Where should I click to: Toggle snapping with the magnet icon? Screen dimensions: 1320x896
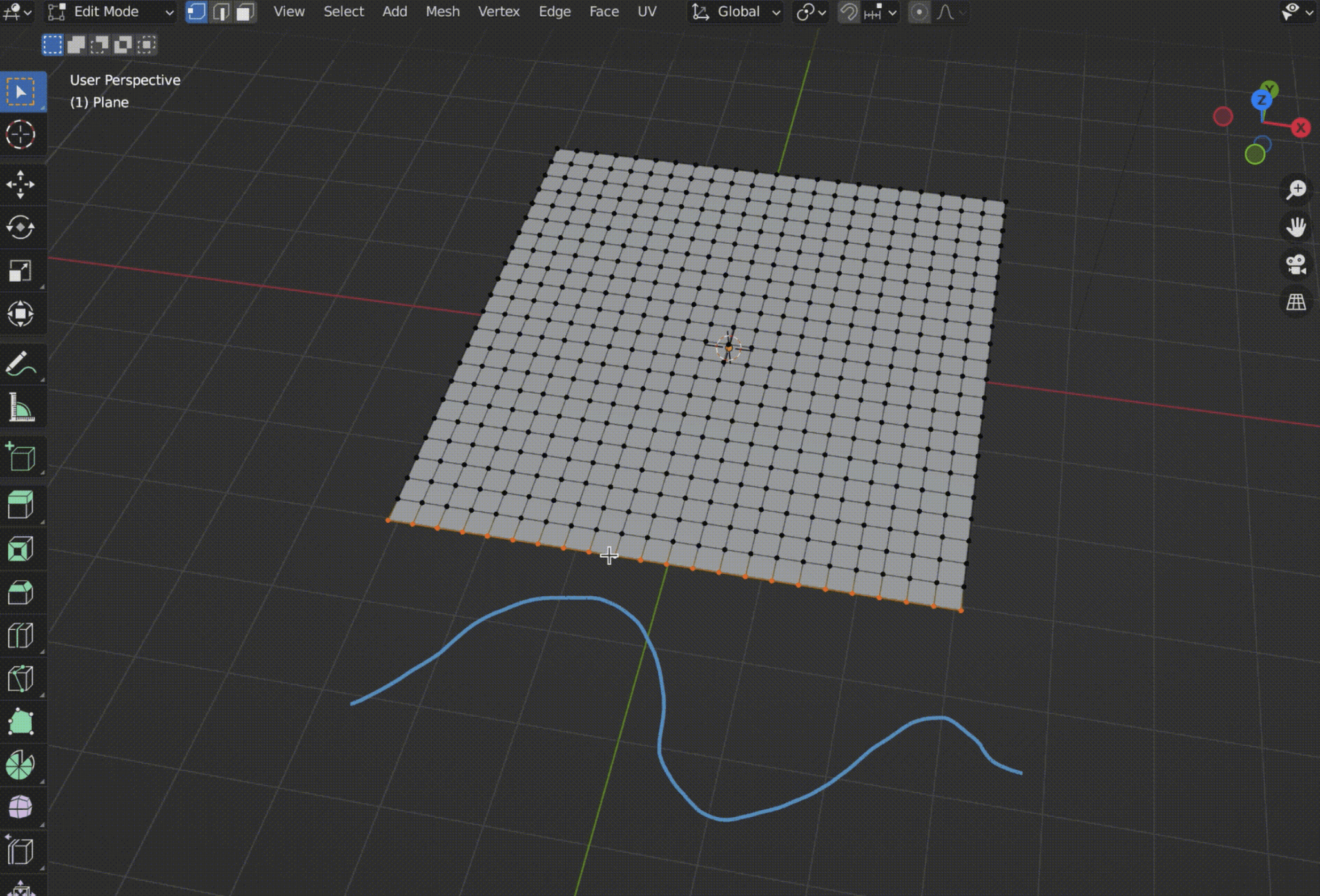tap(848, 12)
